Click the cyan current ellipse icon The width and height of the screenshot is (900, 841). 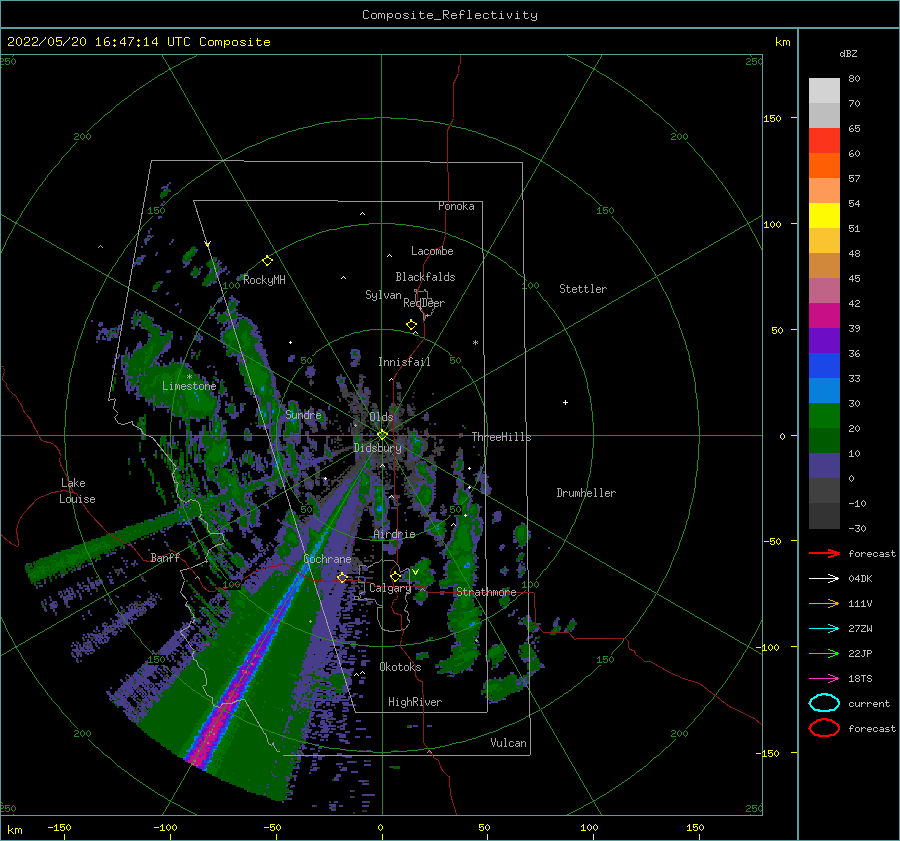tap(824, 703)
